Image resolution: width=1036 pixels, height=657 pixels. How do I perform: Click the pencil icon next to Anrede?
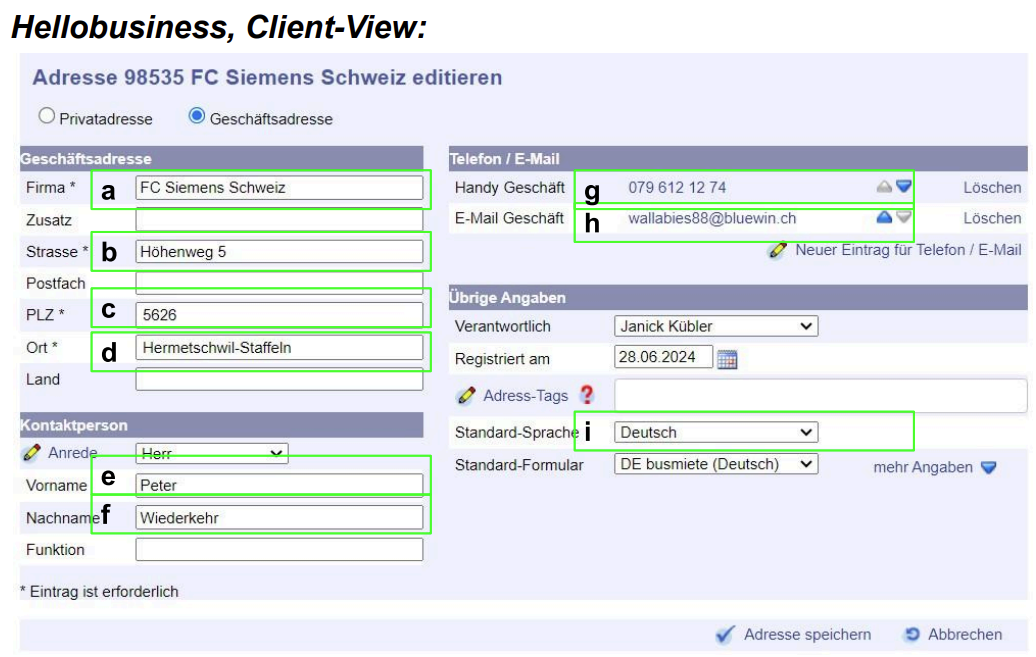tap(31, 453)
